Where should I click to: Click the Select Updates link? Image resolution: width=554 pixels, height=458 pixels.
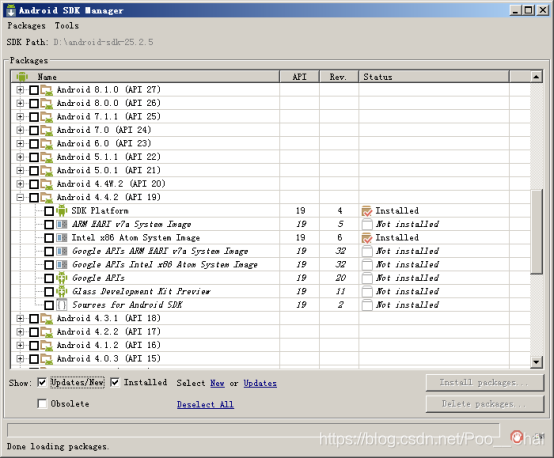click(x=260, y=383)
